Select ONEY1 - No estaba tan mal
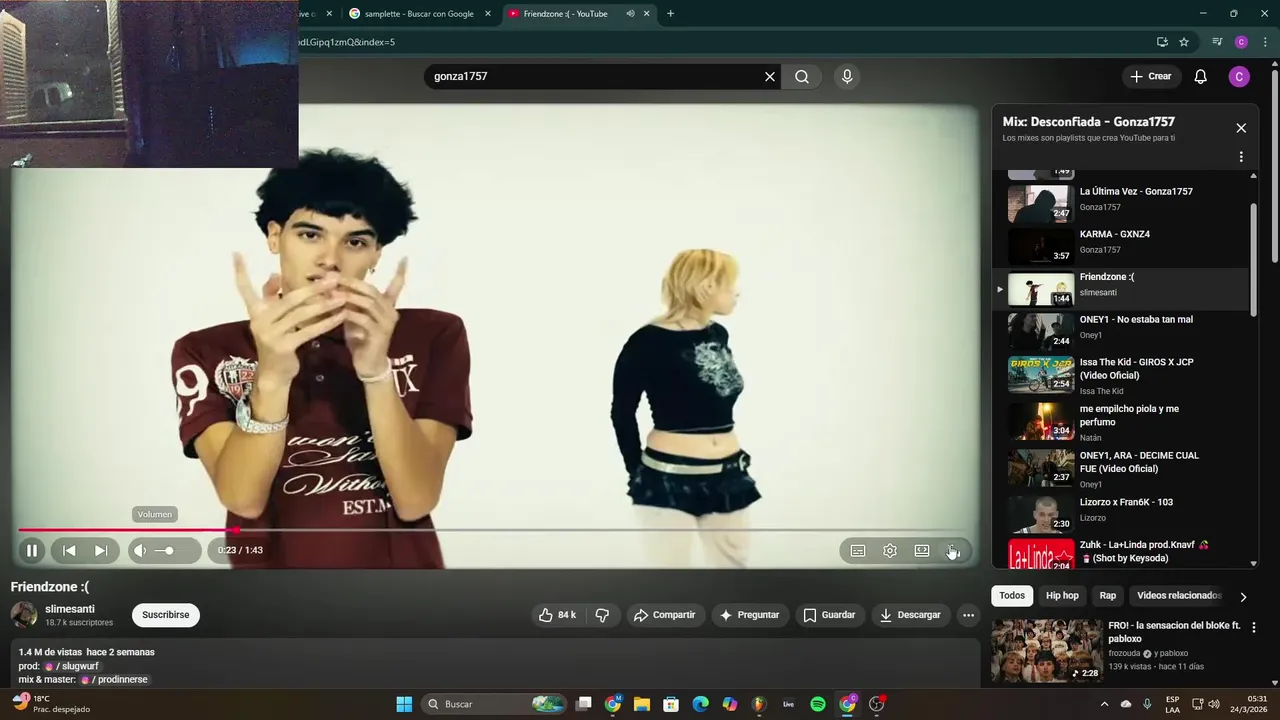Image resolution: width=1280 pixels, height=720 pixels. pyautogui.click(x=1120, y=332)
